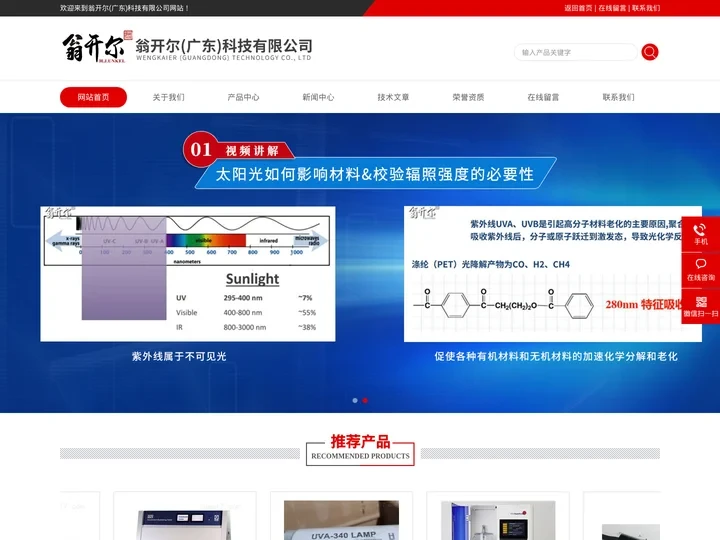Viewport: 720px width, 540px height.
Task: Select the second red banner slide dot
Action: click(x=365, y=400)
